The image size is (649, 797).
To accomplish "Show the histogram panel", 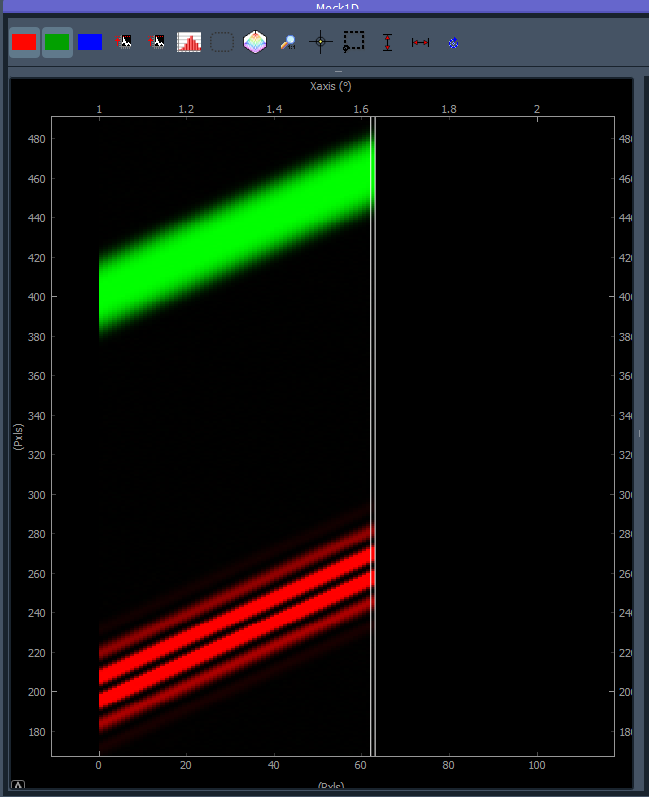I will pos(189,42).
